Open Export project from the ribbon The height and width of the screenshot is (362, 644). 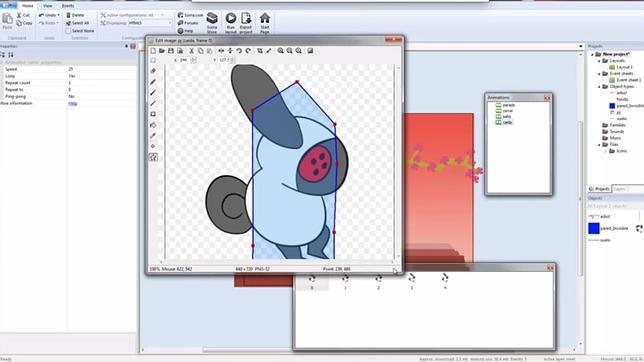(246, 23)
